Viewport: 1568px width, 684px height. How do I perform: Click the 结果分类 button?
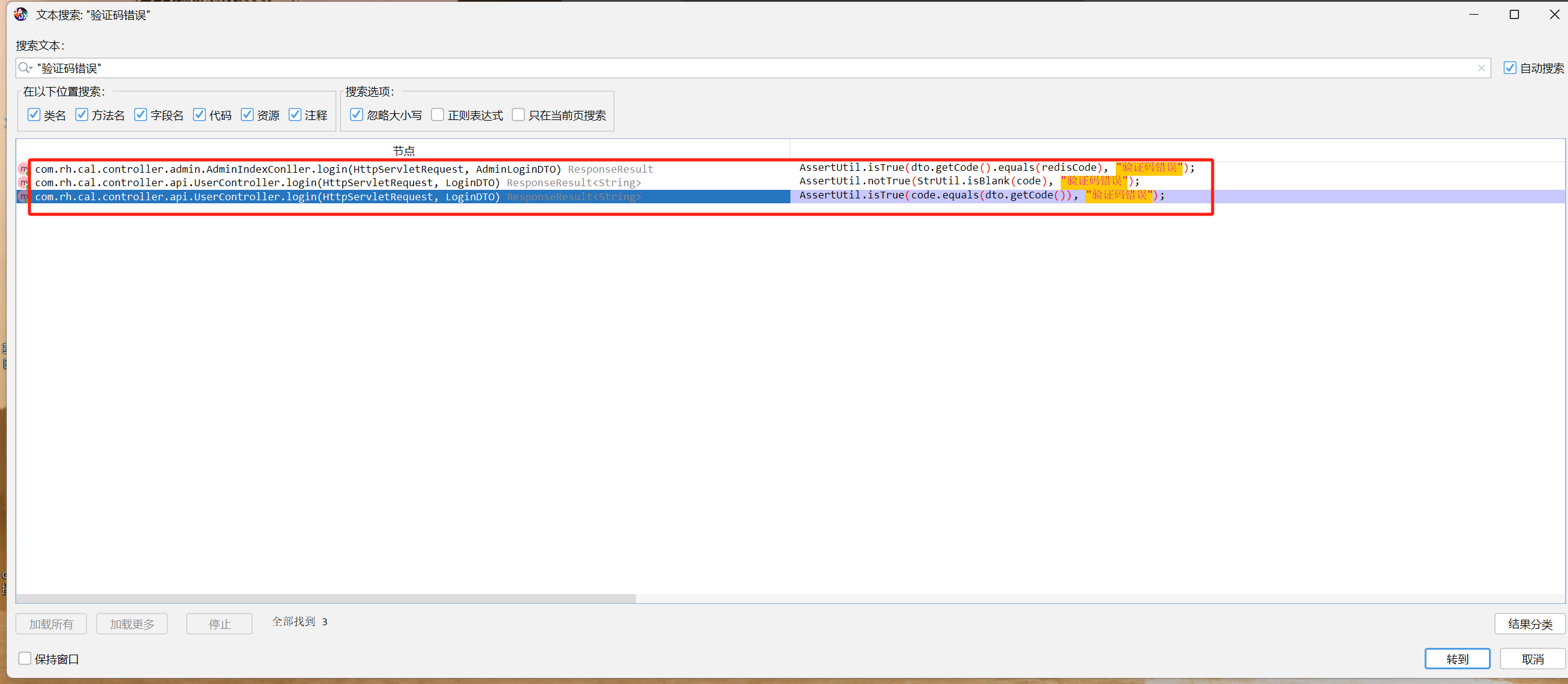[1529, 624]
